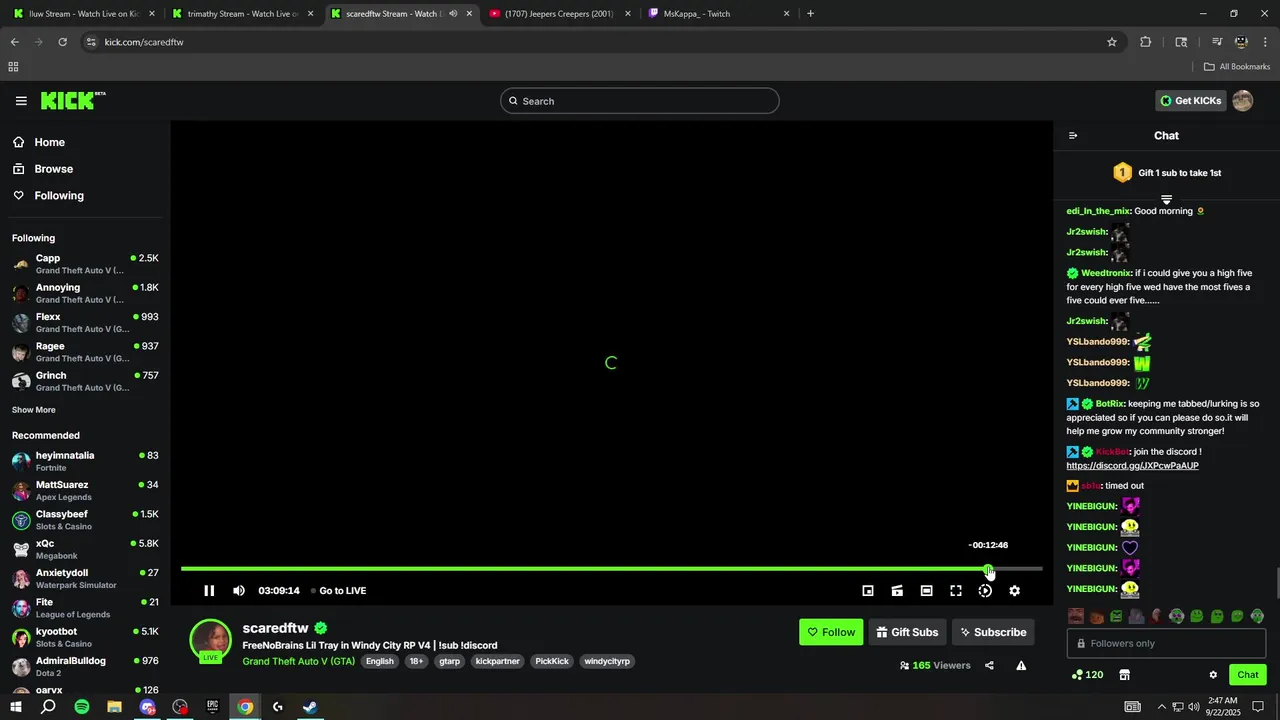The width and height of the screenshot is (1280, 720).
Task: Open chat settings gear
Action: (x=1213, y=675)
